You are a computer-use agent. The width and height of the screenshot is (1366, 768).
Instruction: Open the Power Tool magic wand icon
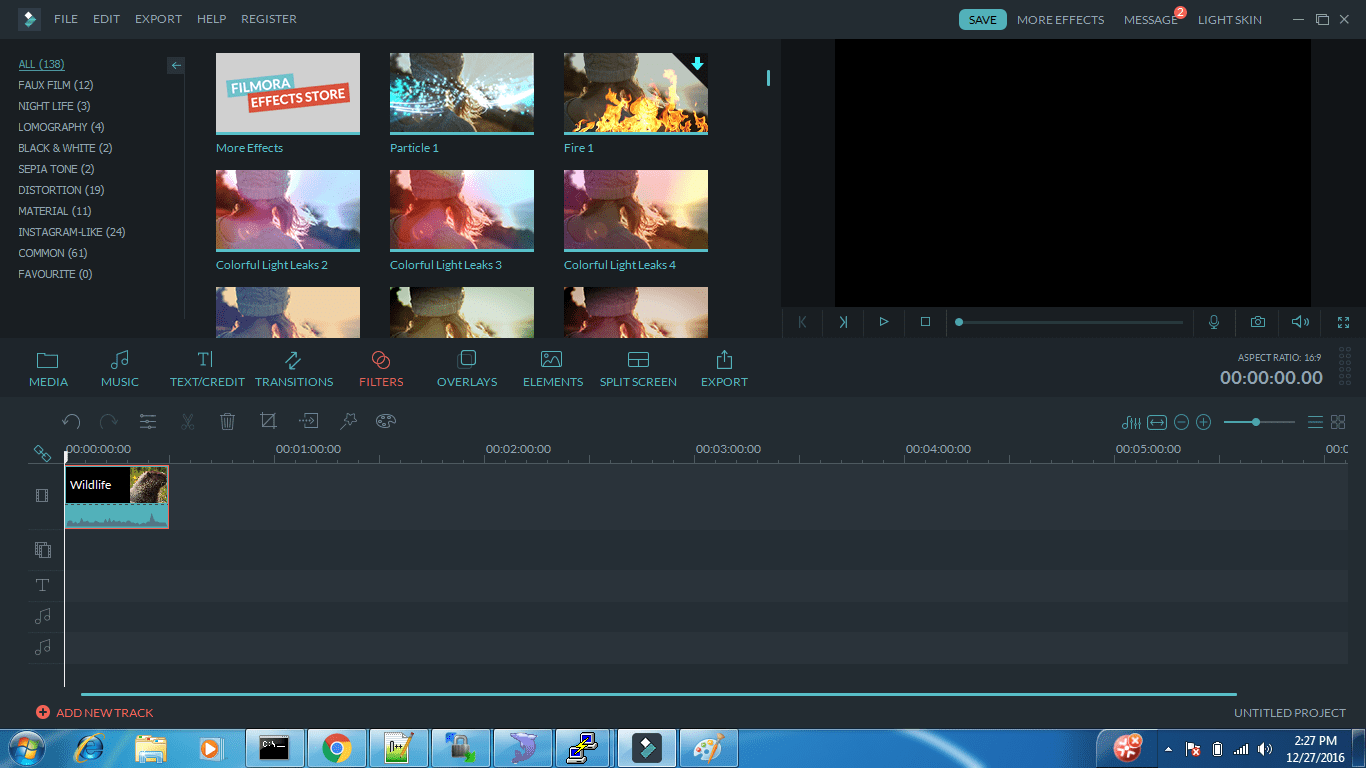pos(348,421)
